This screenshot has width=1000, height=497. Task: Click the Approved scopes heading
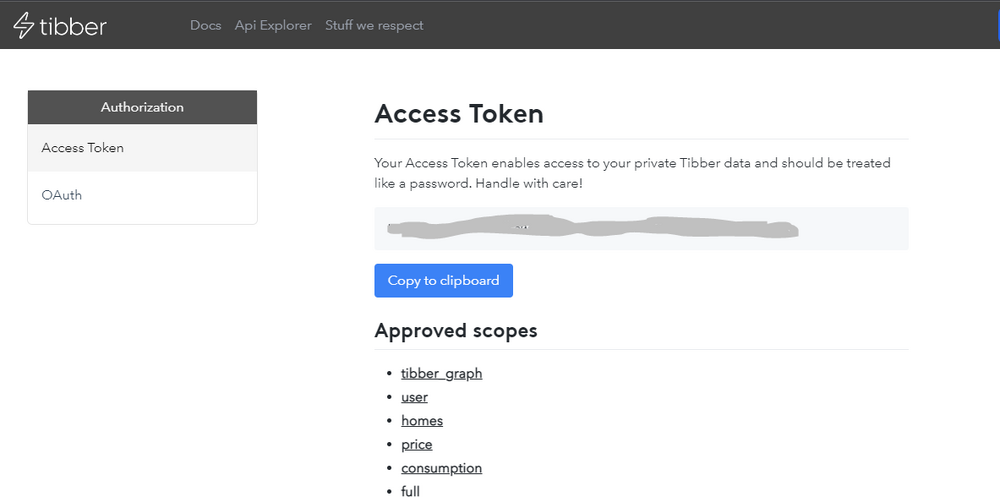pos(456,331)
